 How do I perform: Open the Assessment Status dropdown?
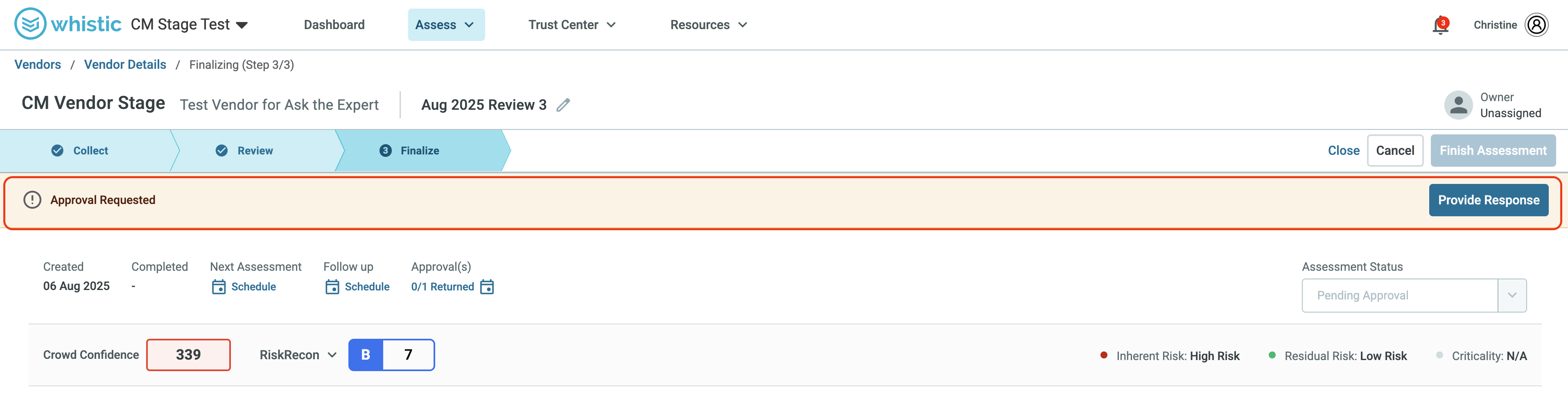click(1413, 295)
